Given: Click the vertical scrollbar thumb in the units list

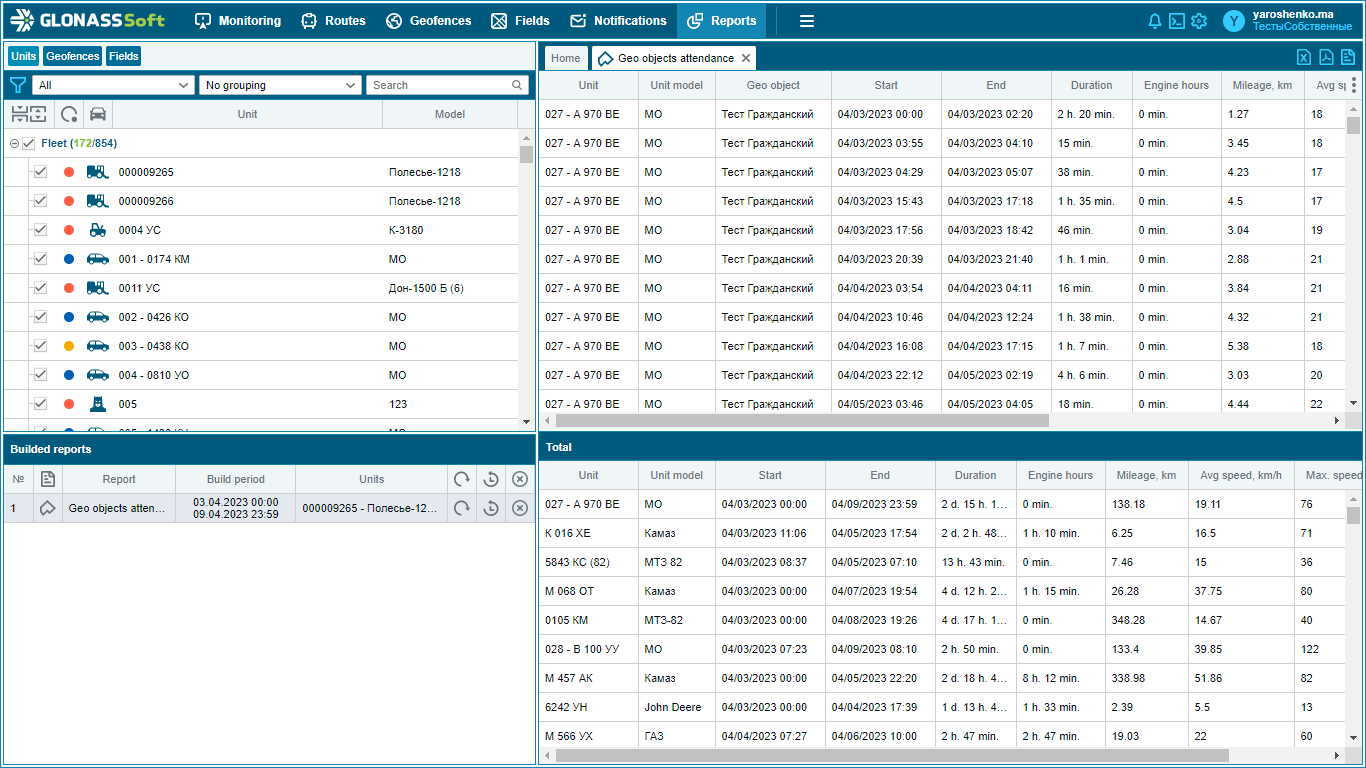Looking at the screenshot, I should click(526, 153).
